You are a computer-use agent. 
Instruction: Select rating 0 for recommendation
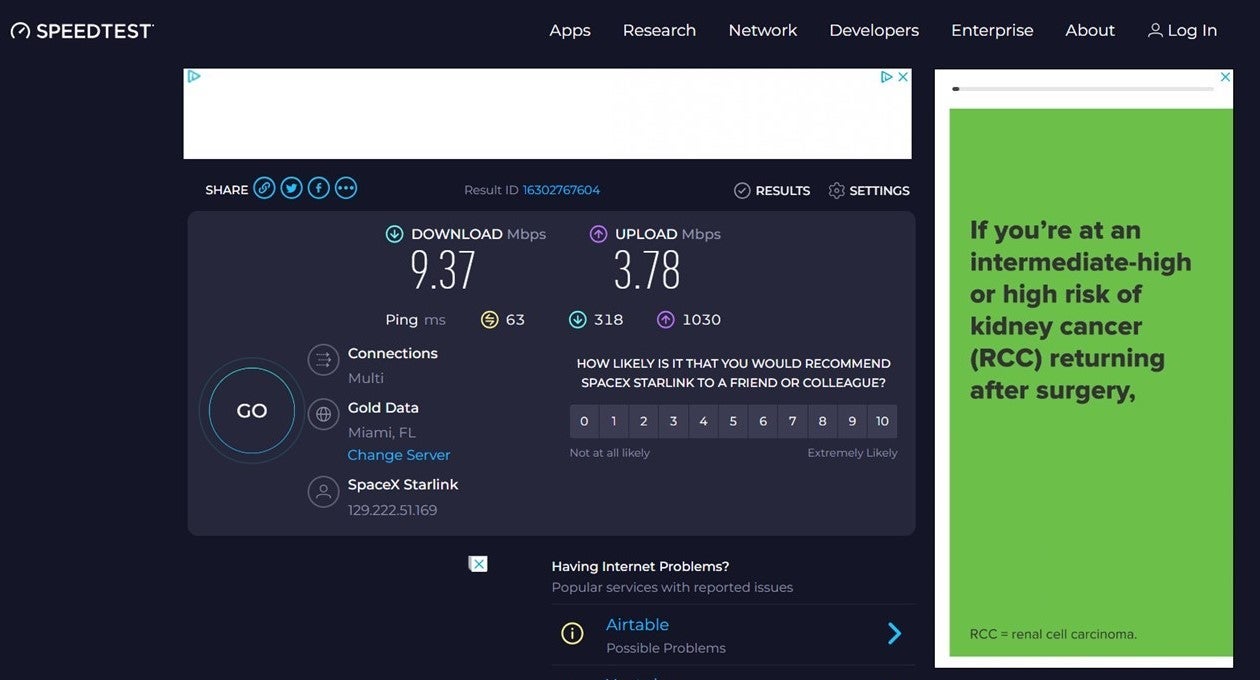[584, 421]
